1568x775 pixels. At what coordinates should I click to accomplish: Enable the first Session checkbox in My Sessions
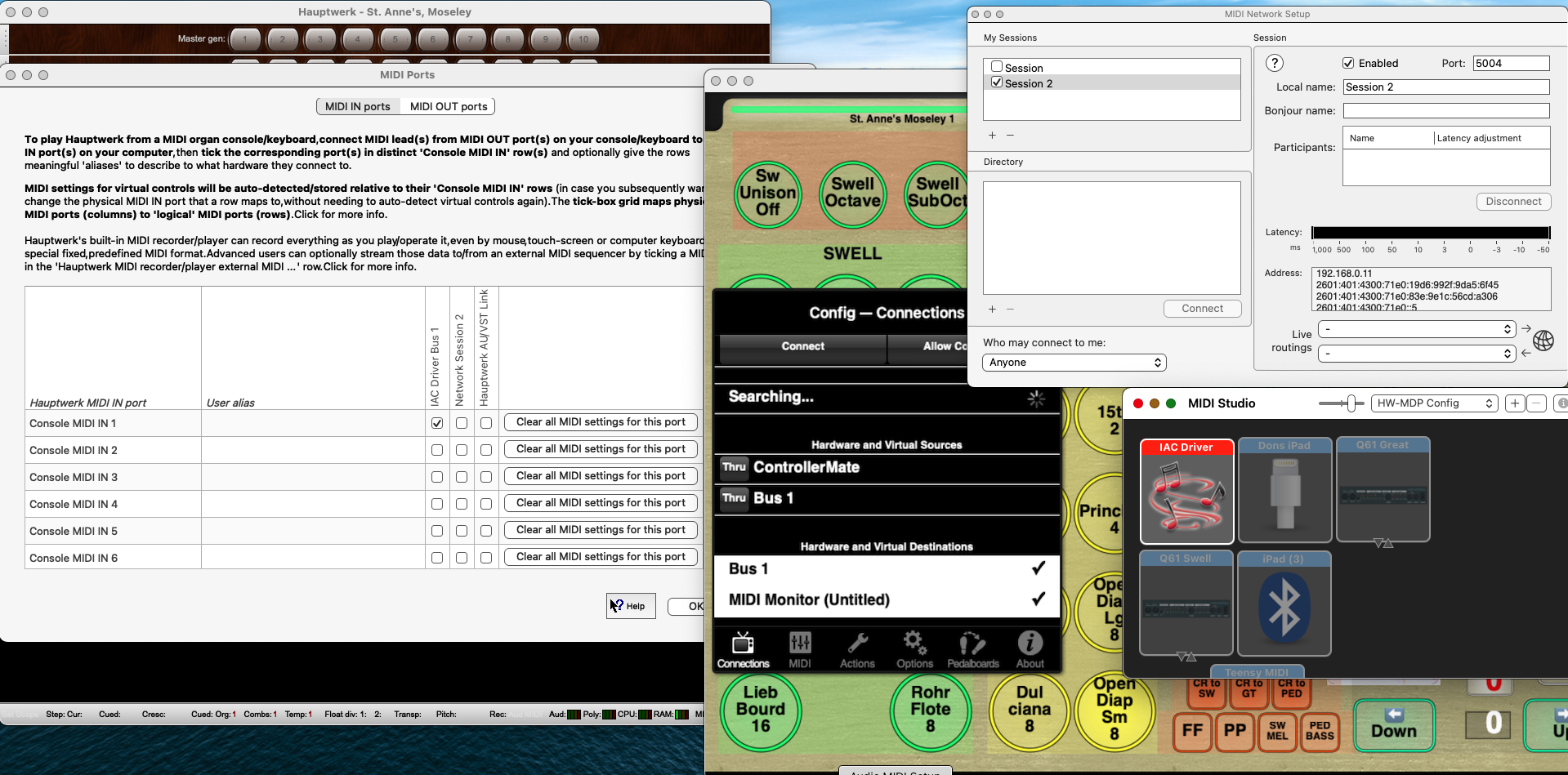click(997, 66)
